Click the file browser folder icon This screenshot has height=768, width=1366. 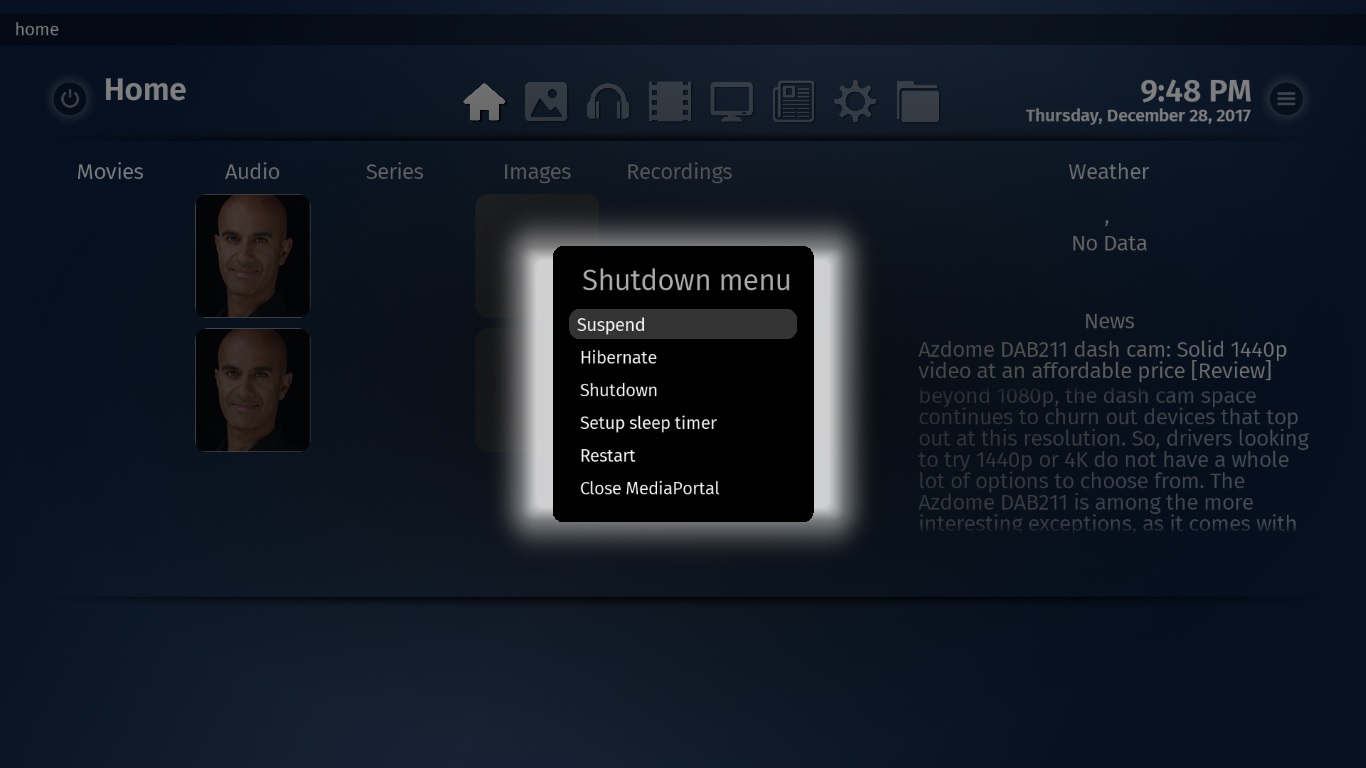[x=917, y=101]
